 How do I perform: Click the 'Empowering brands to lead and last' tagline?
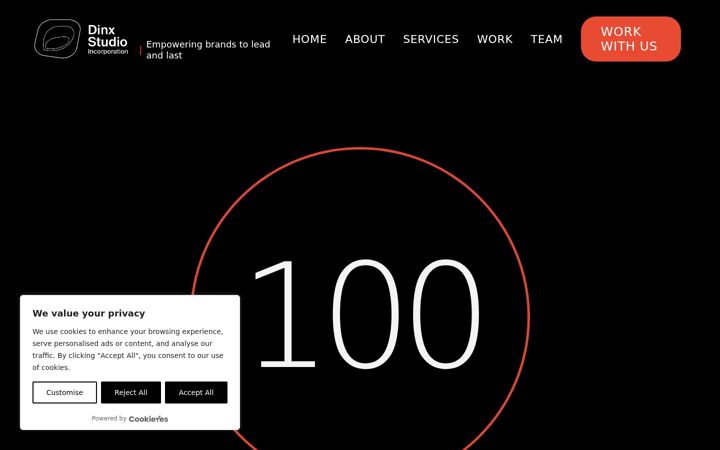pos(208,50)
